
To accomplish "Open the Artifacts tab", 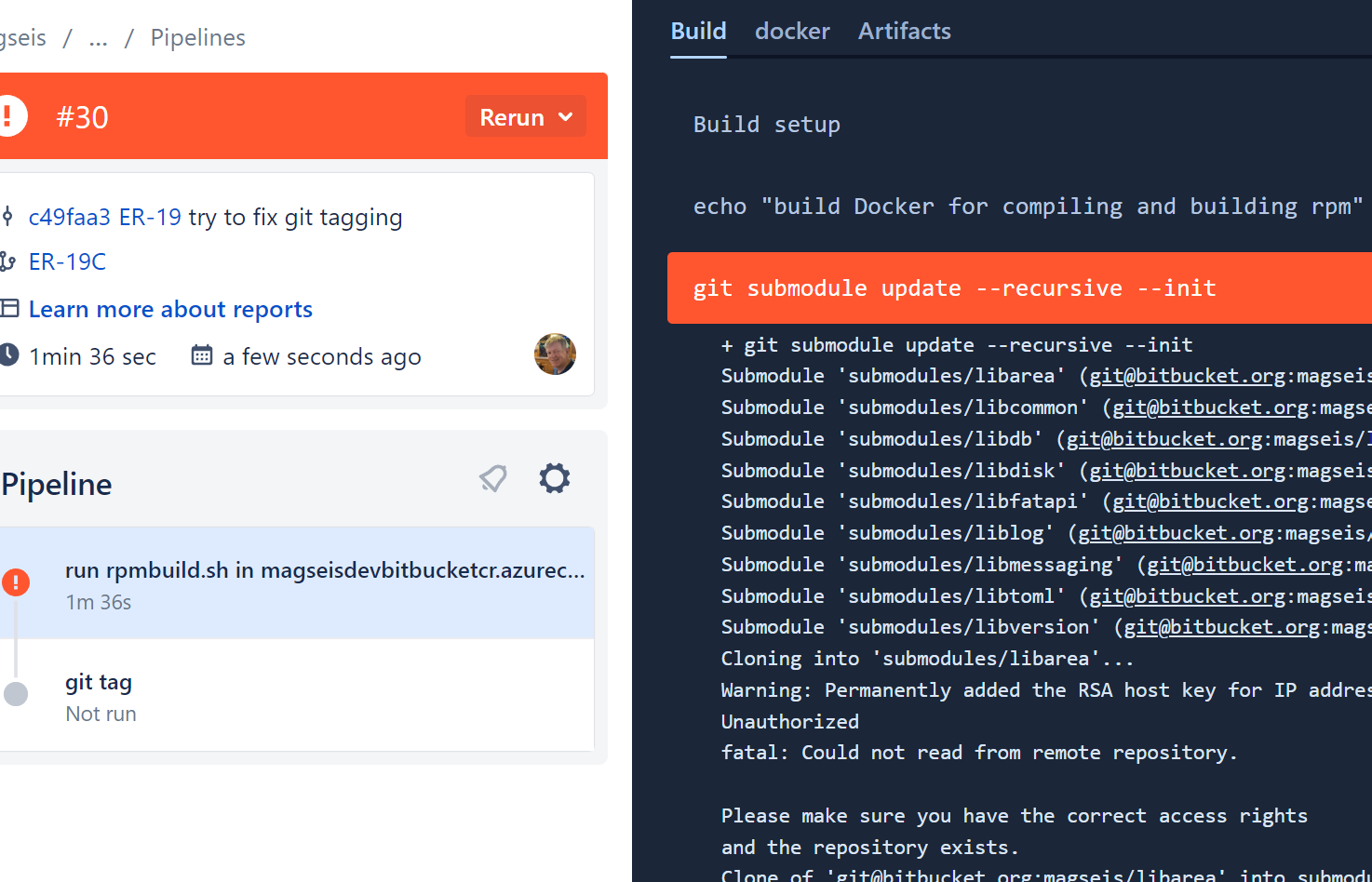I will [x=904, y=31].
